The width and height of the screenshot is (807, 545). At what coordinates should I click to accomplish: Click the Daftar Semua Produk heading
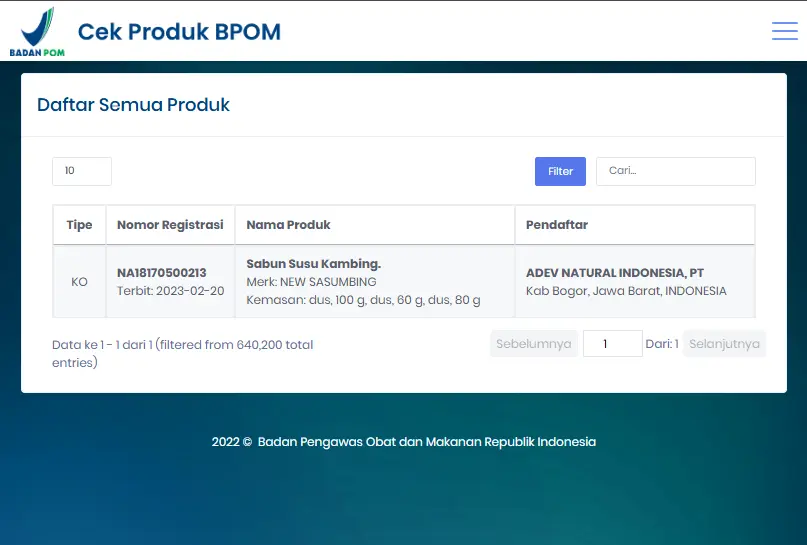pos(133,105)
